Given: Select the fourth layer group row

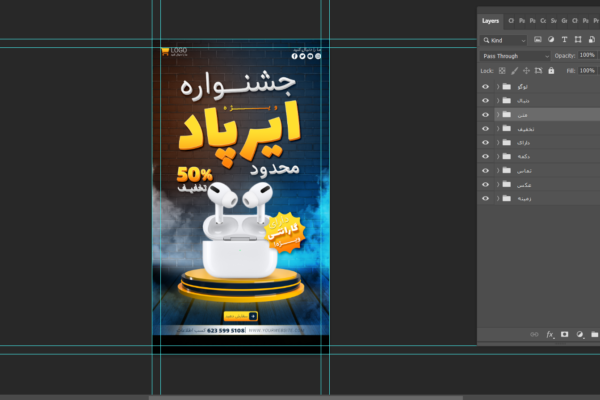Looking at the screenshot, I should (540, 129).
